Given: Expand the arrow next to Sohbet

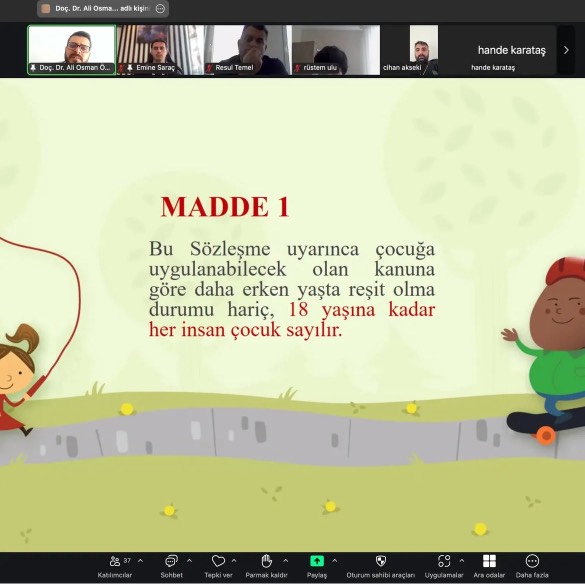Looking at the screenshot, I should 190,560.
